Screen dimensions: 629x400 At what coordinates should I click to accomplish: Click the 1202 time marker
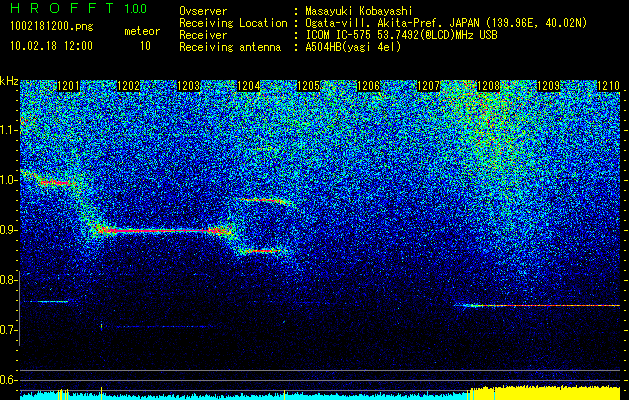click(x=128, y=86)
